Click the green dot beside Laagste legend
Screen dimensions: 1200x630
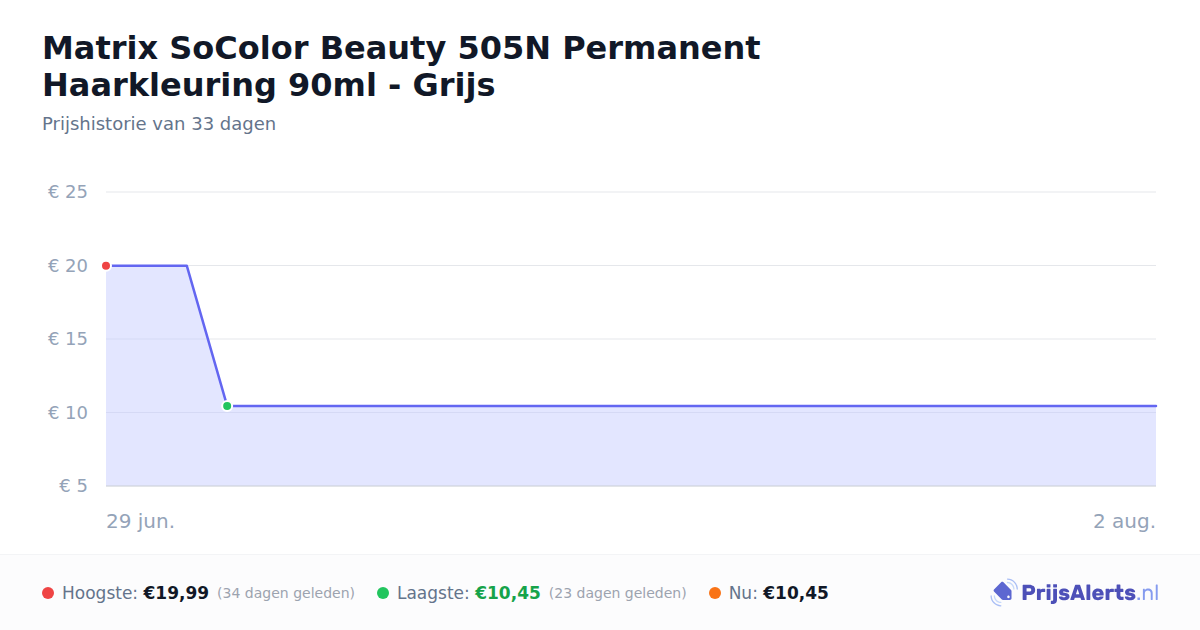(383, 593)
